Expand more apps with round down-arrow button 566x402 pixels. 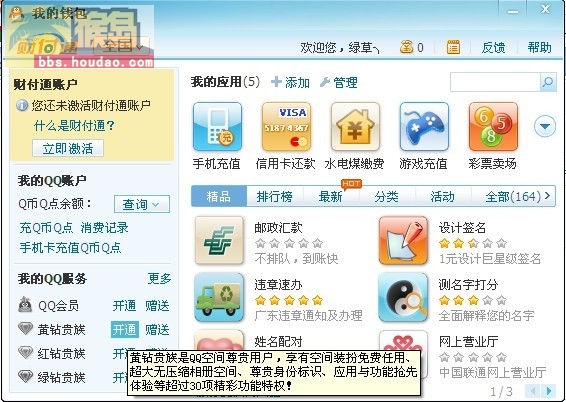545,126
